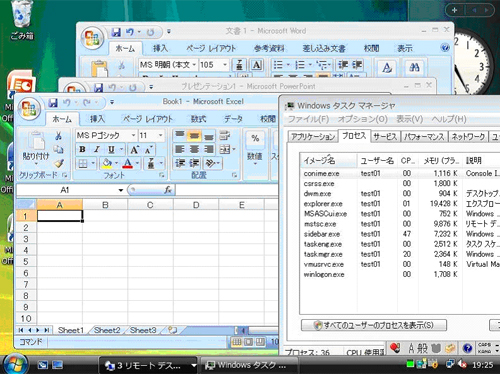Click the Windows タスク taskbar button

(248, 365)
